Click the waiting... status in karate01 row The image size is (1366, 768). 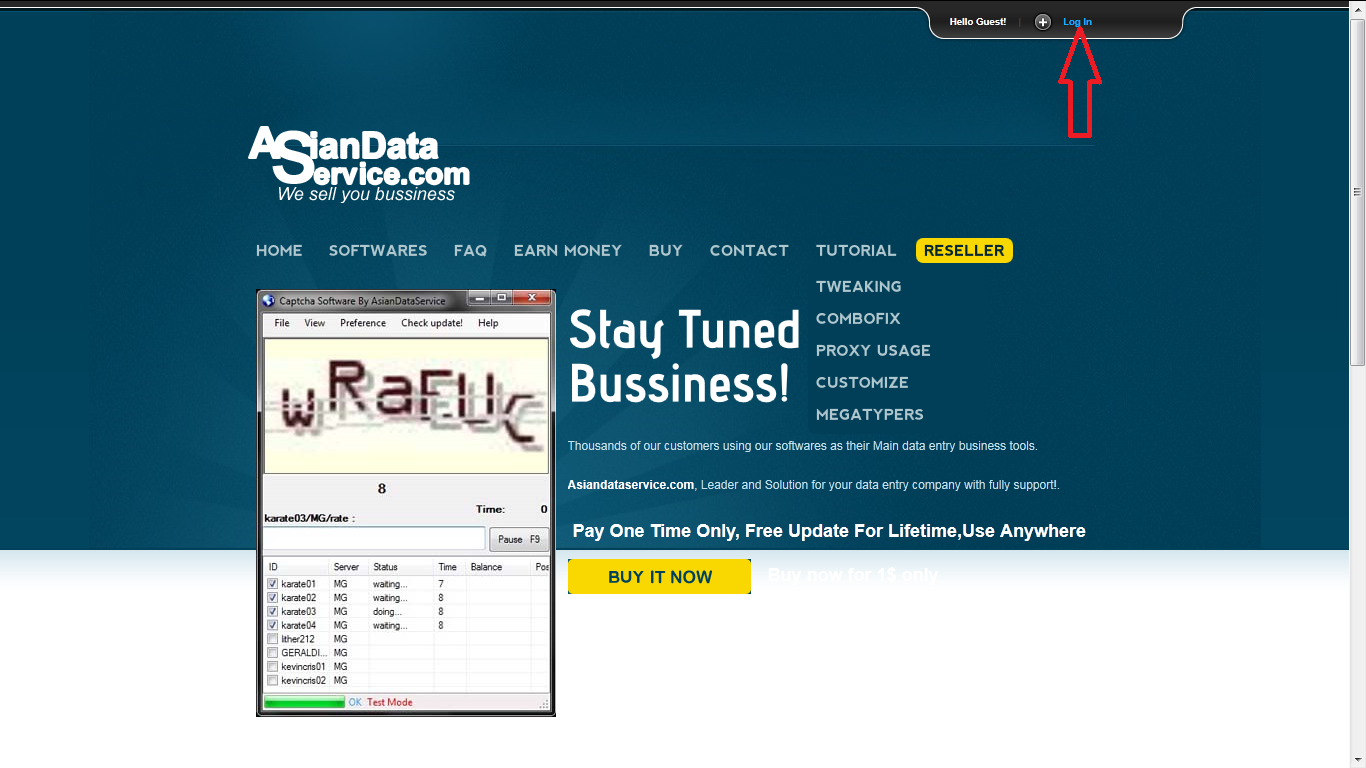click(x=390, y=584)
